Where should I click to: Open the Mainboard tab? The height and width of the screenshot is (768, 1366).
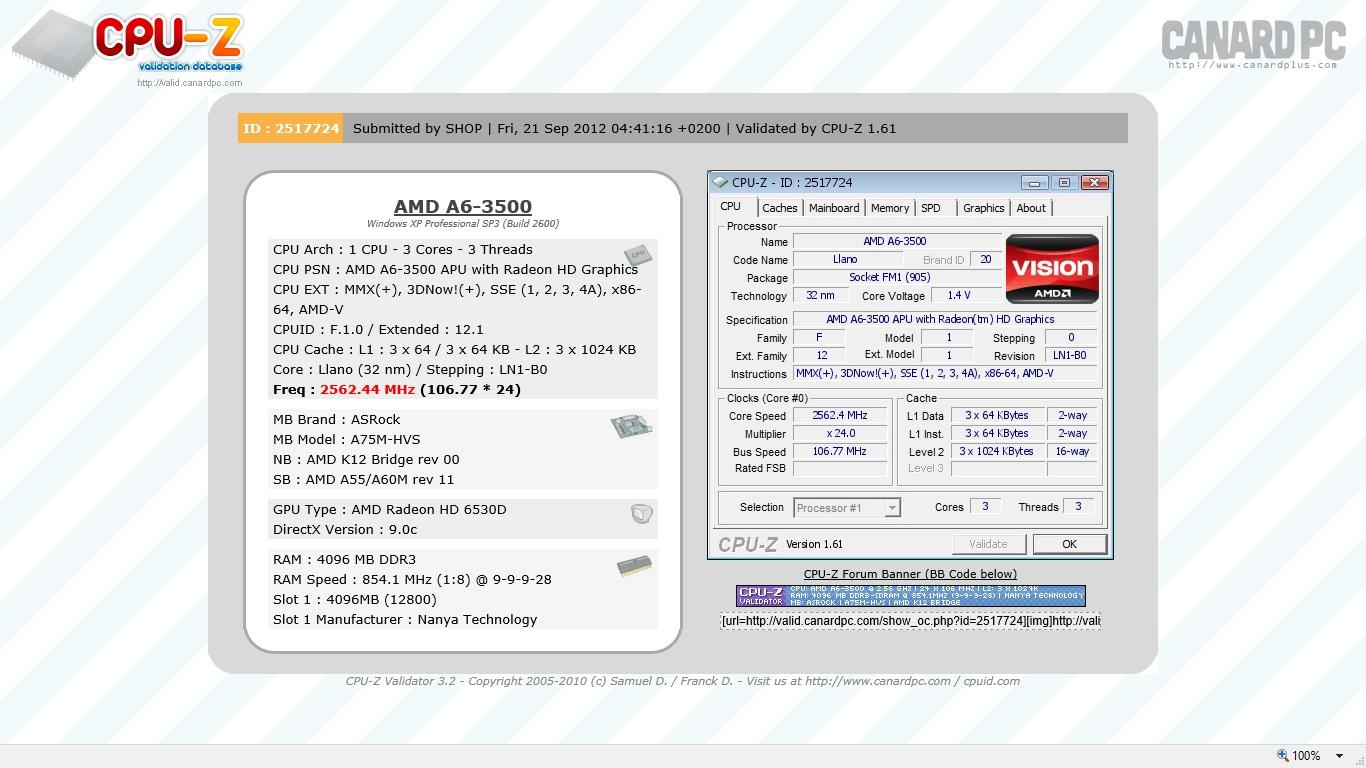point(834,208)
